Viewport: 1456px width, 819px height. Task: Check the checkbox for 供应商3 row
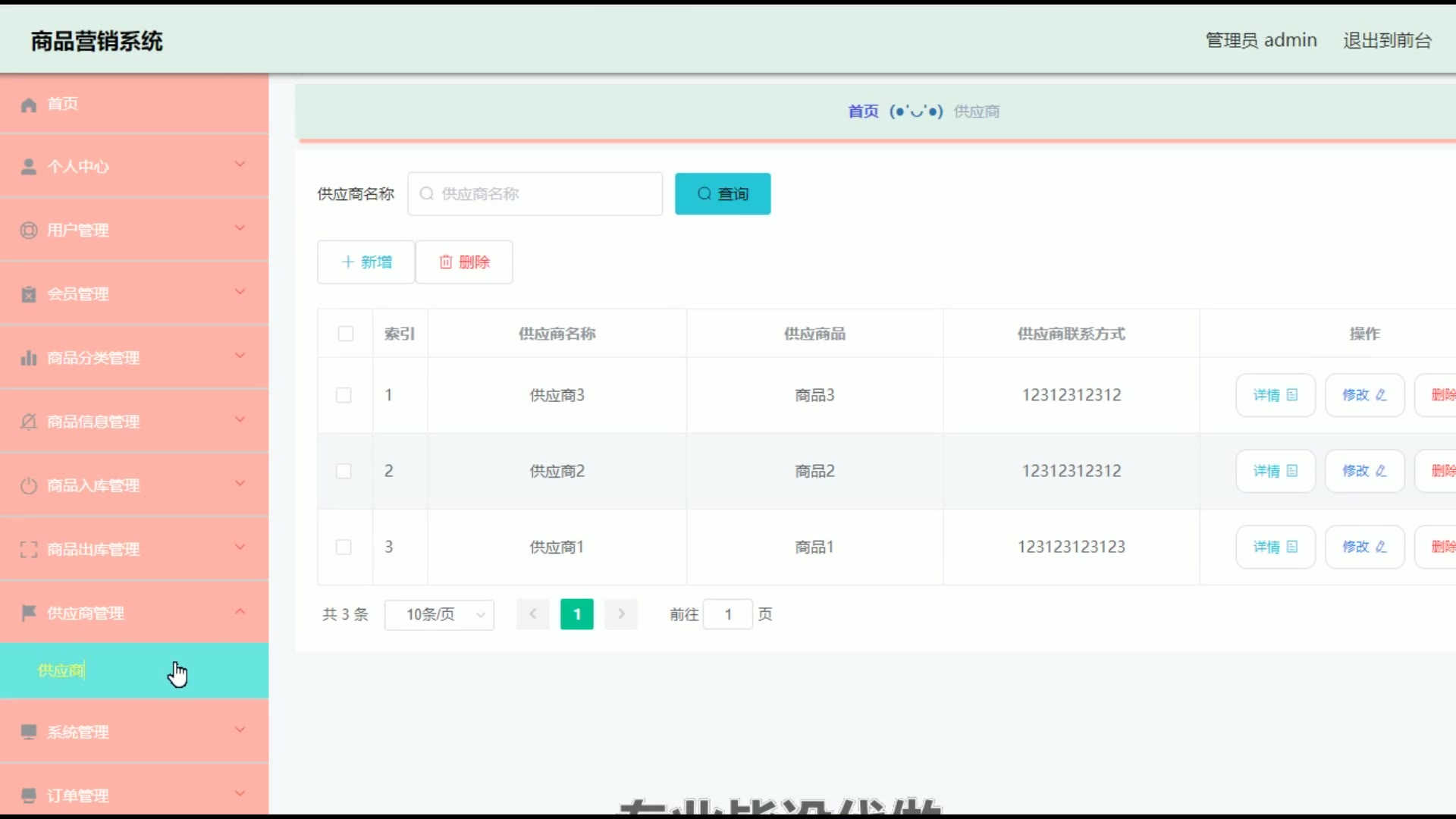pyautogui.click(x=344, y=395)
